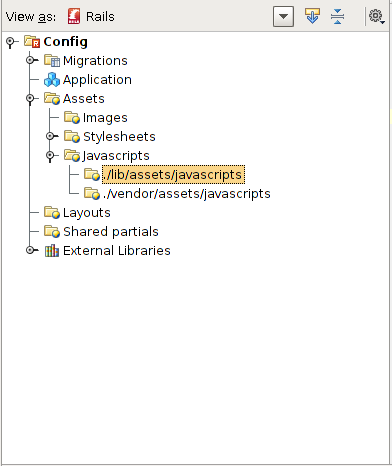This screenshot has height=466, width=392.
Task: Click the Shared partials folder icon
Action: point(52,232)
